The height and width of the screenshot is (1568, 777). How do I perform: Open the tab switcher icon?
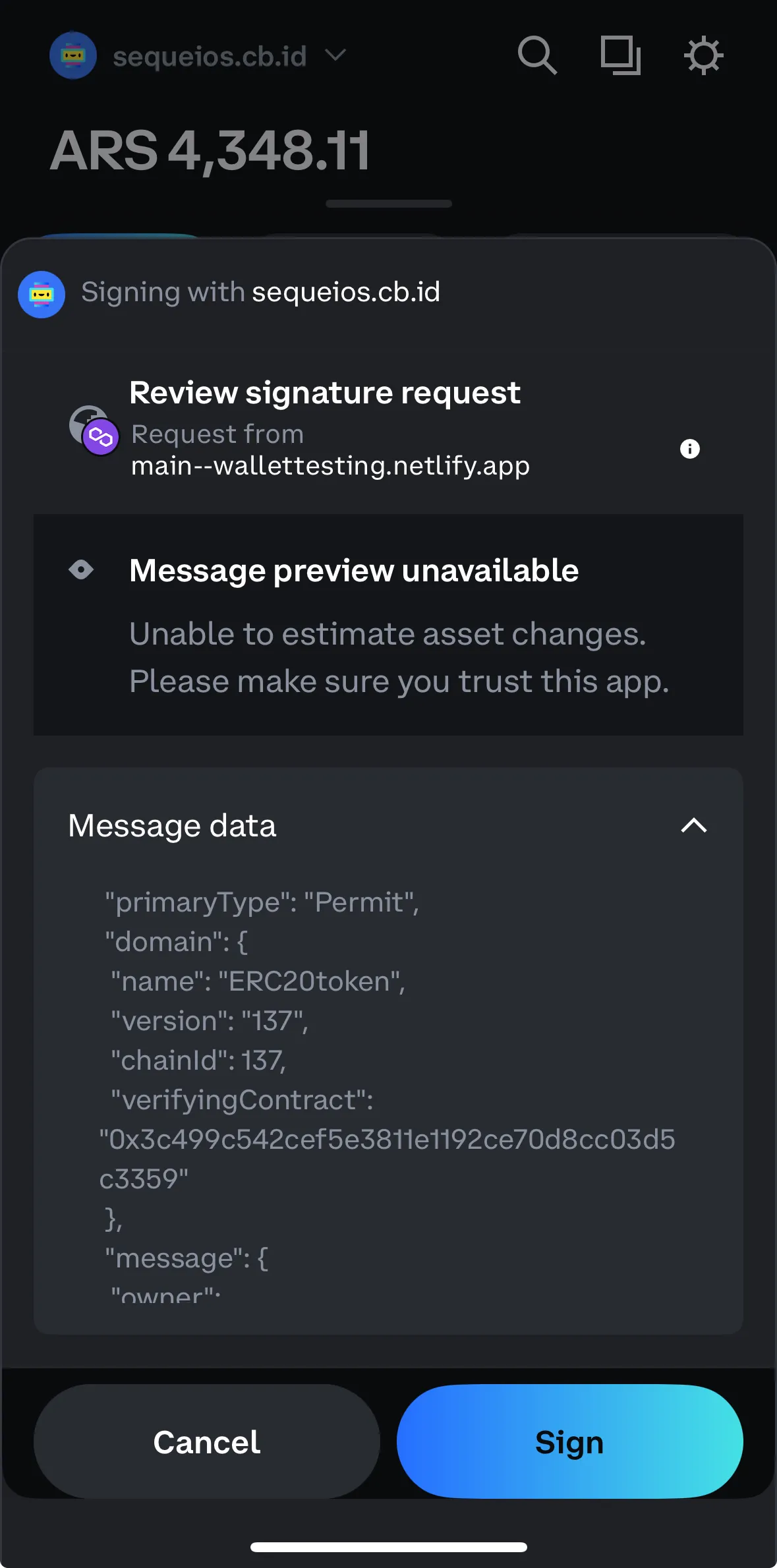tap(620, 55)
